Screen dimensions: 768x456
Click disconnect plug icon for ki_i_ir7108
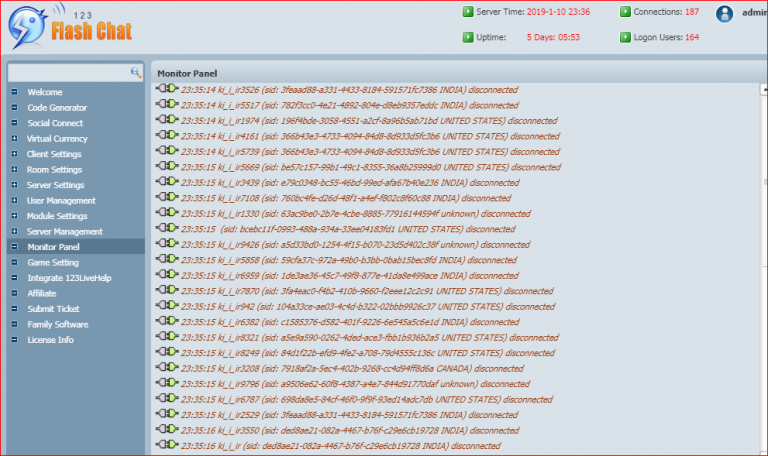(x=167, y=197)
